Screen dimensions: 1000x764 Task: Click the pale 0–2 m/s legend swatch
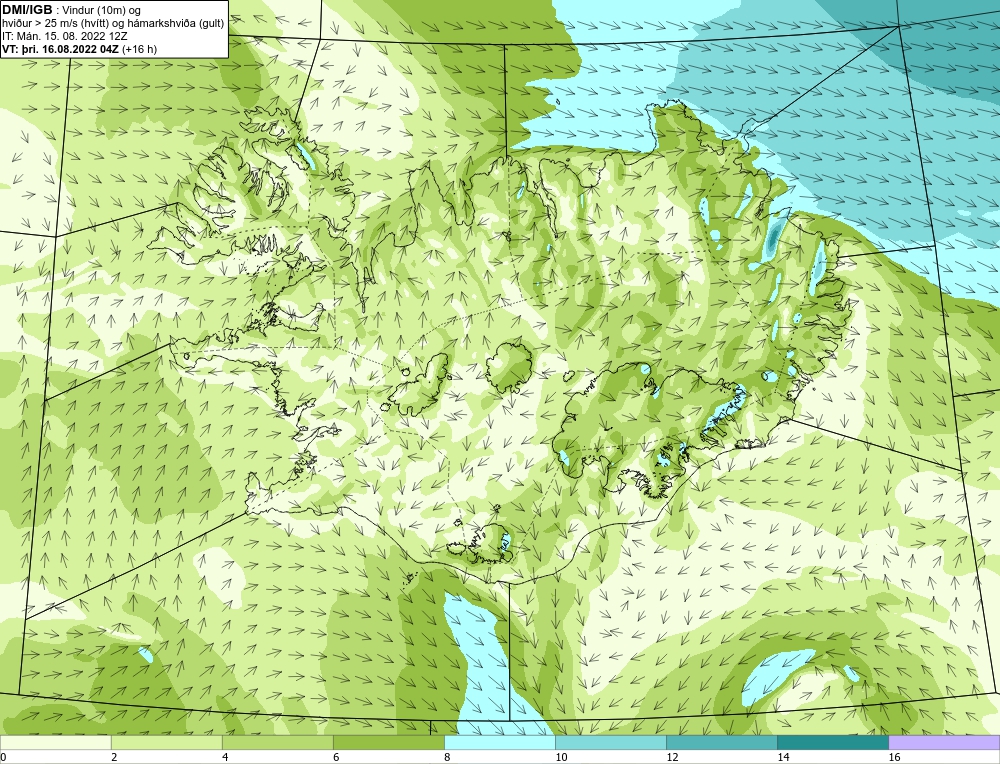pos(55,742)
